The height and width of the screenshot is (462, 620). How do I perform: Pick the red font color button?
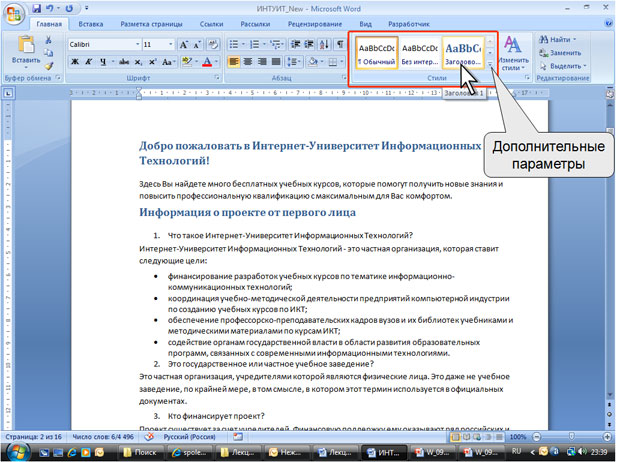207,62
